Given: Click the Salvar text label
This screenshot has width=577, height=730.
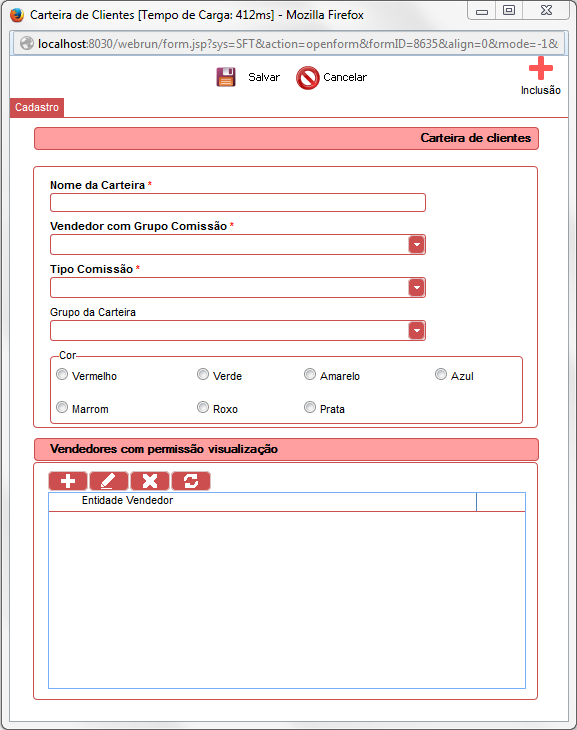Looking at the screenshot, I should point(264,77).
